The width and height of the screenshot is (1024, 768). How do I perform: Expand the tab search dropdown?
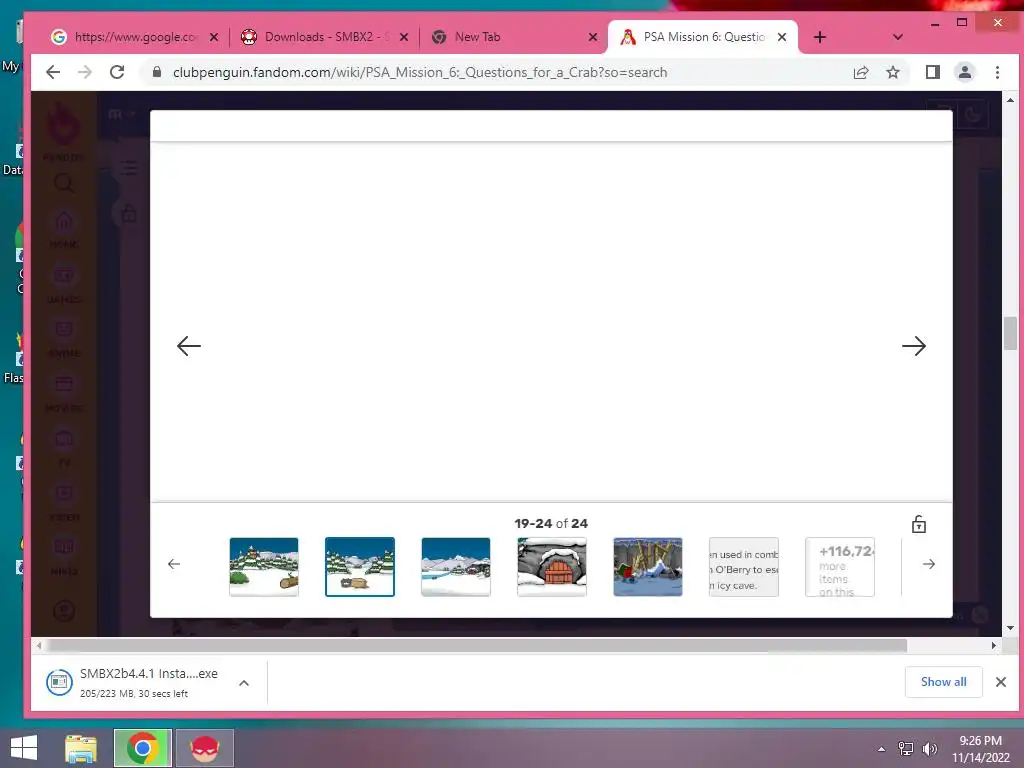898,37
